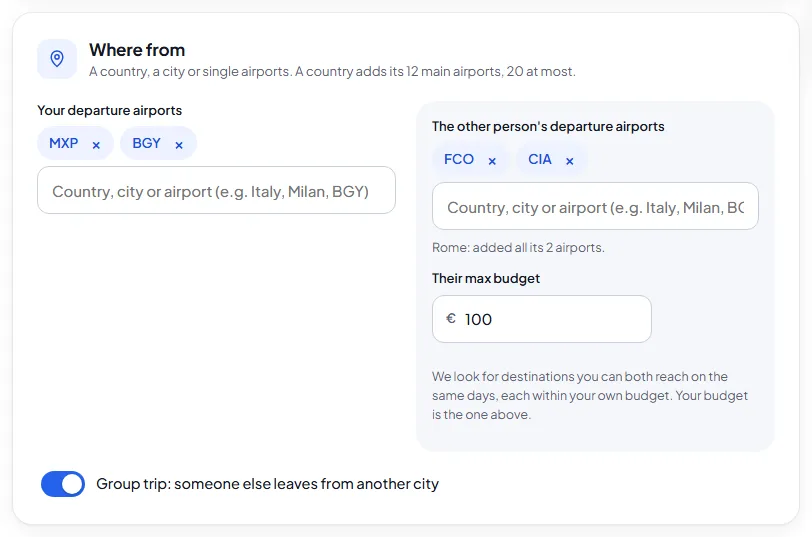Click the euro currency symbol

pyautogui.click(x=451, y=318)
